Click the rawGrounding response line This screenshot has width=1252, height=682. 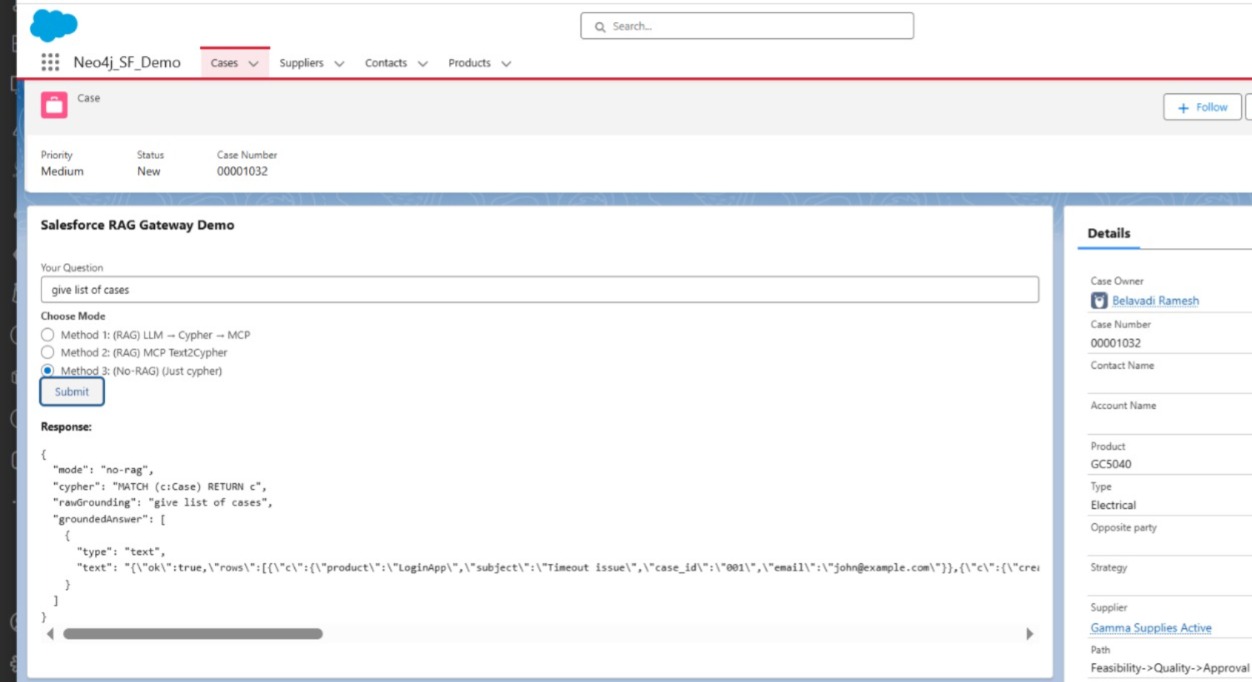pos(163,502)
